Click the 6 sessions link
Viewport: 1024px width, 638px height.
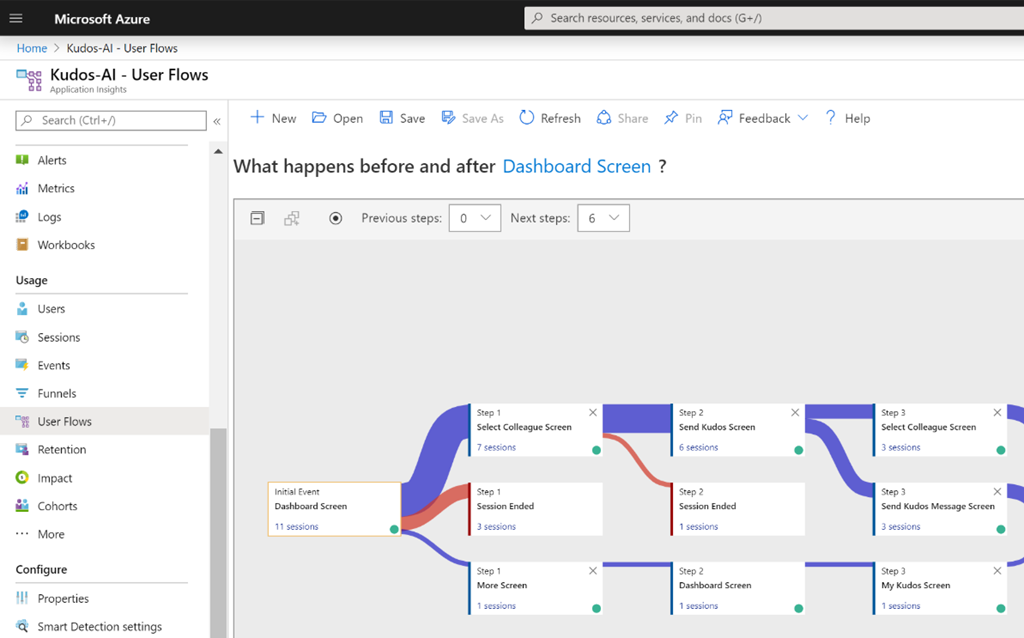(x=698, y=447)
